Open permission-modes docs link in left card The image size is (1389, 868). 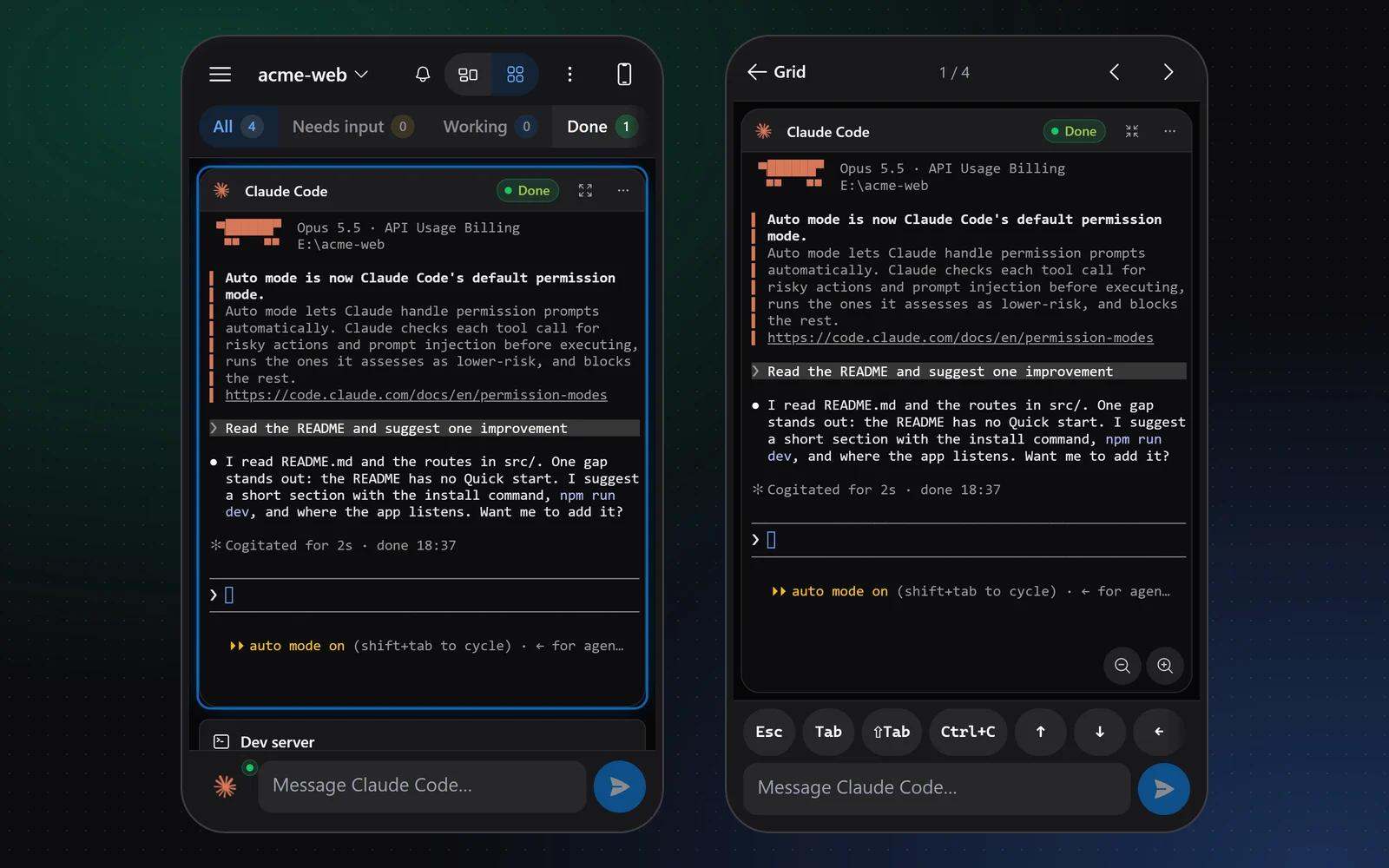point(416,395)
